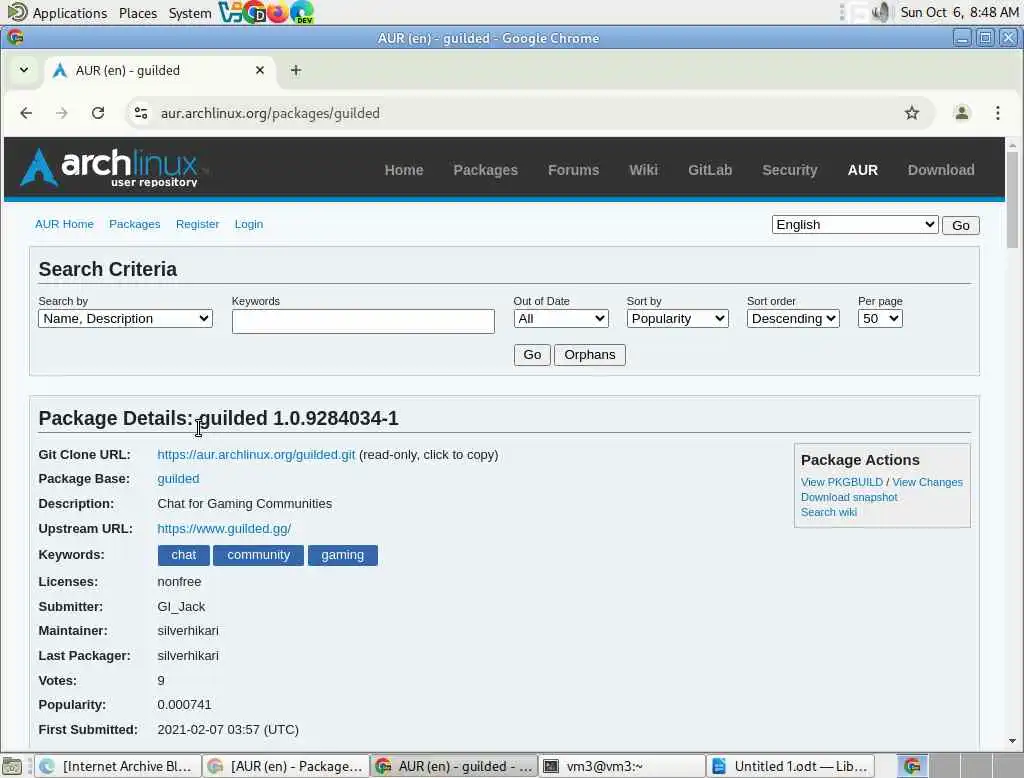1024x778 pixels.
Task: Launch Chrome launcher in top panel
Action: coord(253,12)
